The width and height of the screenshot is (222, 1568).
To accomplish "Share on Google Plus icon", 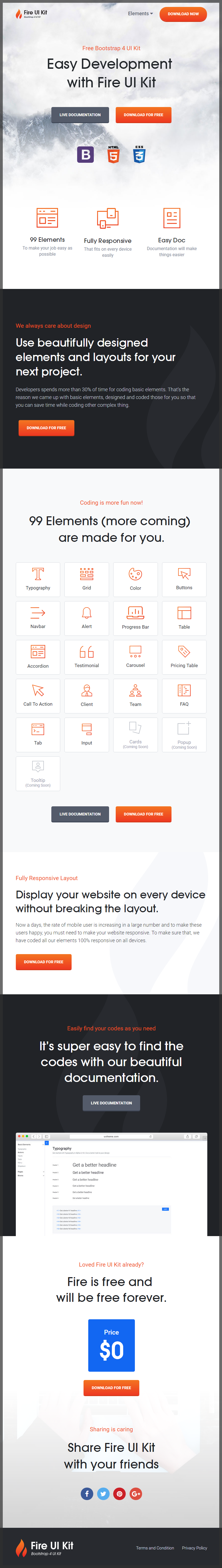I will pos(136,1494).
